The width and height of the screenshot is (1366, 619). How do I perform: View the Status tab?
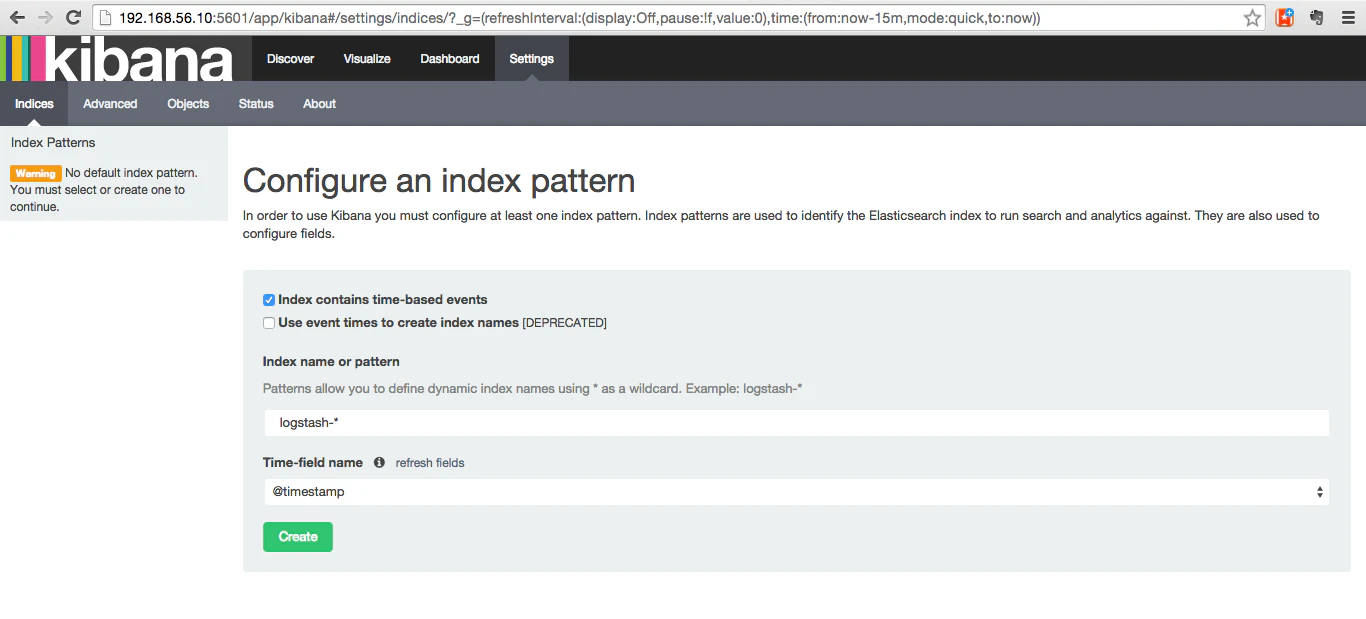256,104
